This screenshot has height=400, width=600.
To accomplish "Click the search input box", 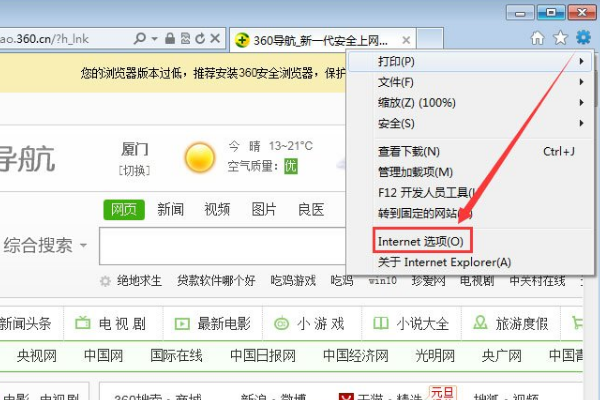I will tap(223, 246).
